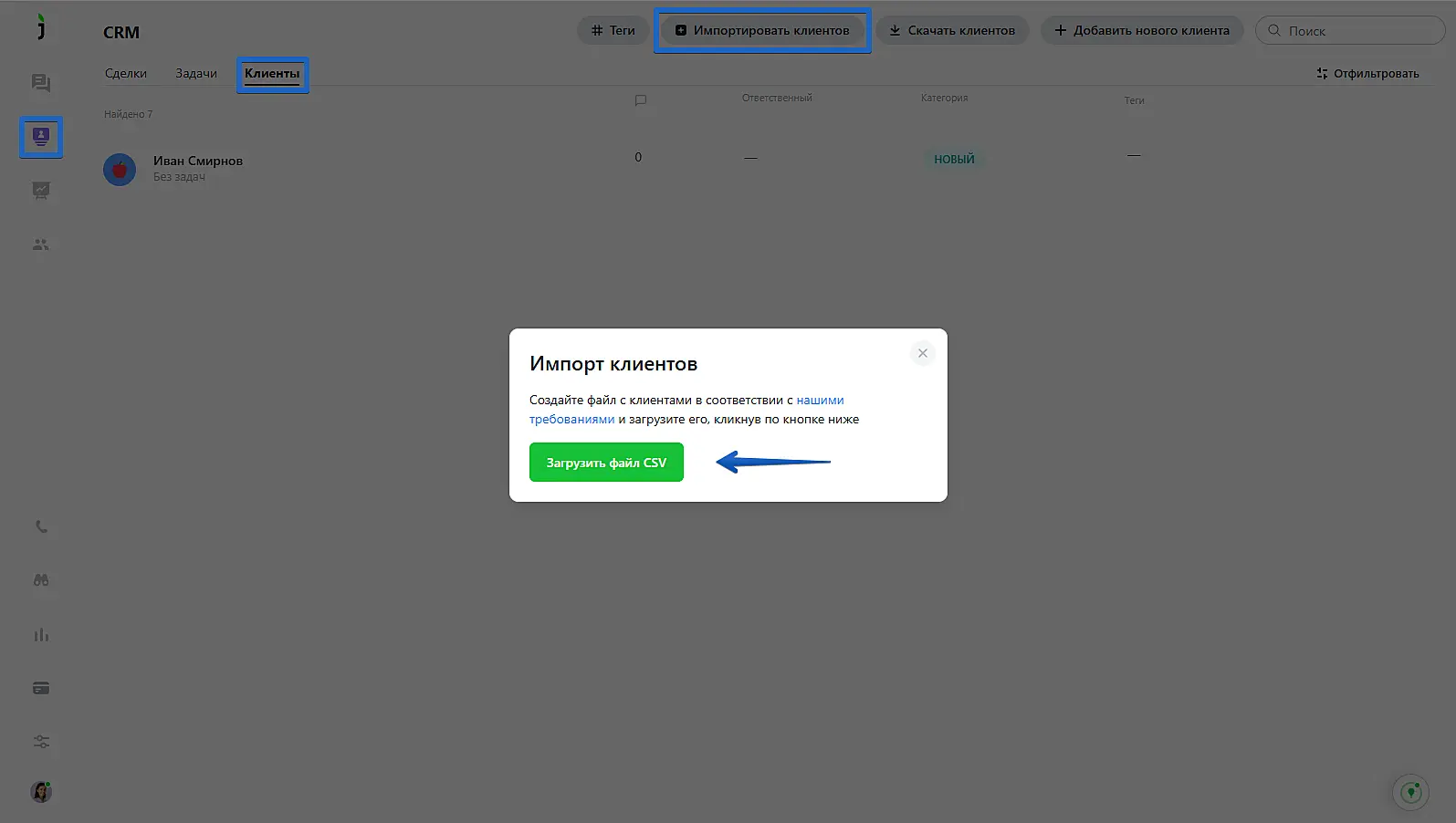
Task: Open the CRM icon in sidebar
Action: coord(41,137)
